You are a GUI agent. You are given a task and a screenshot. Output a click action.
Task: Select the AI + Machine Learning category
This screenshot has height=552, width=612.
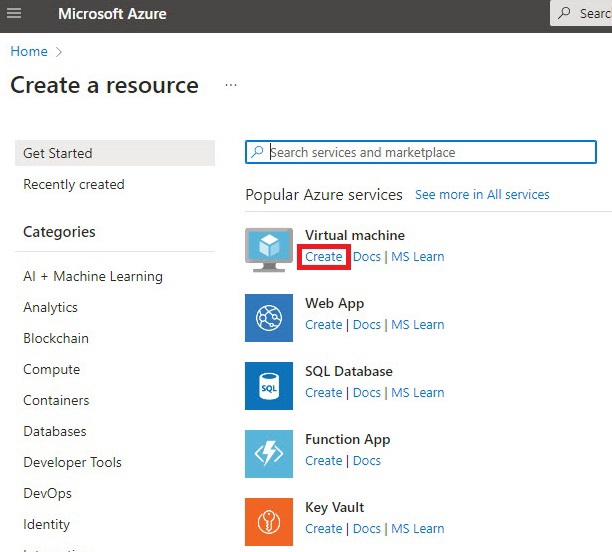[x=93, y=276]
